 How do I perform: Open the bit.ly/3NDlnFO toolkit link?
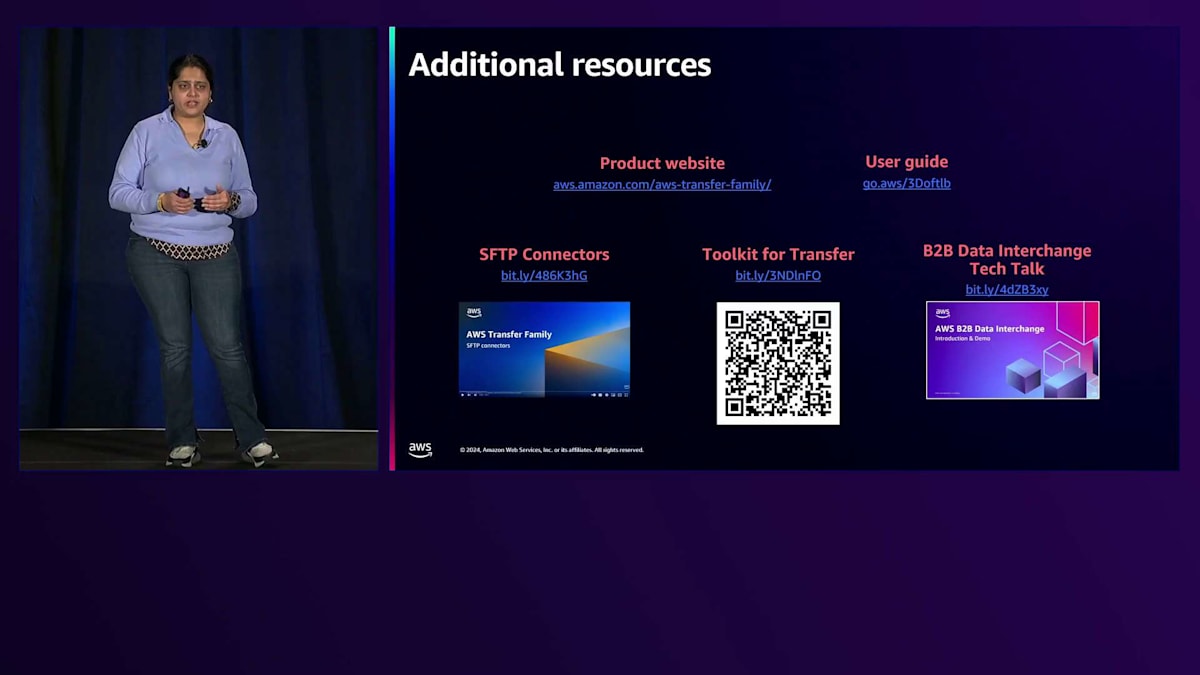(x=778, y=276)
